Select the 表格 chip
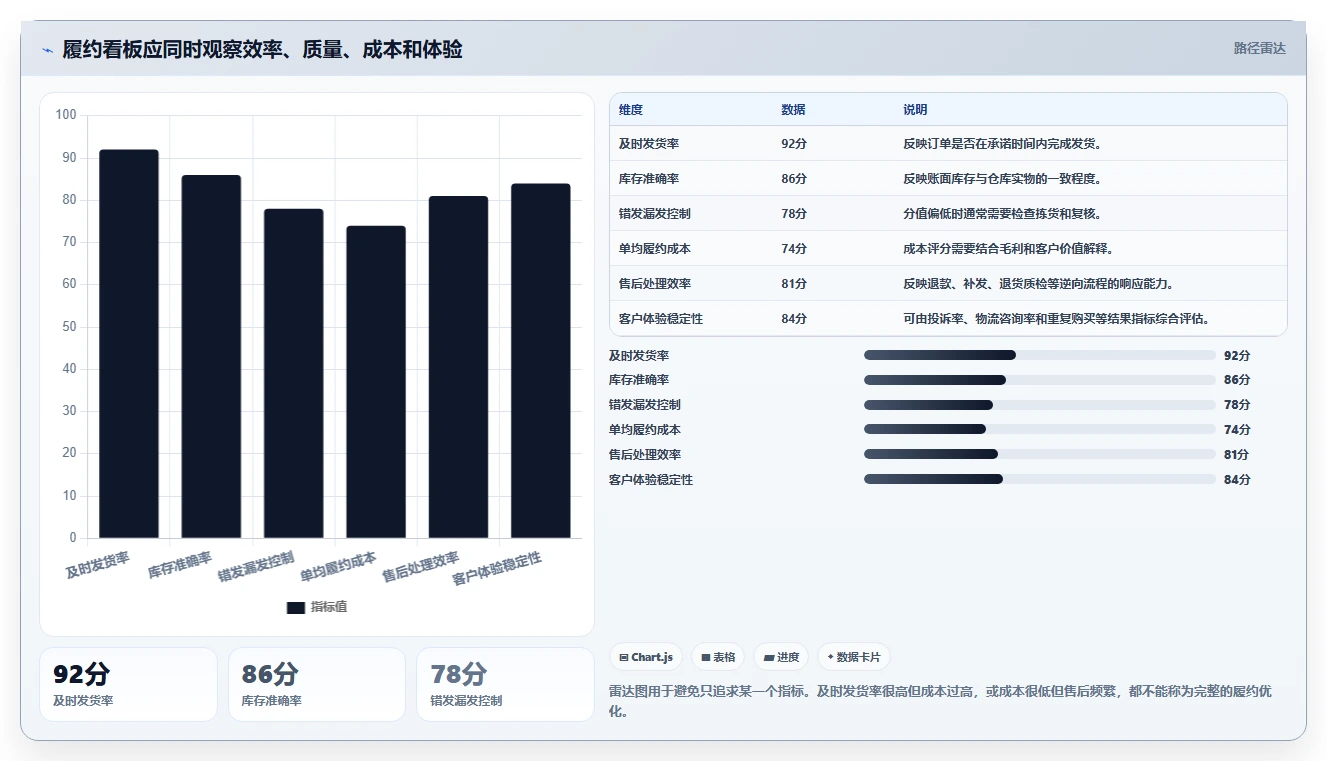Image resolution: width=1327 pixels, height=761 pixels. click(x=718, y=657)
